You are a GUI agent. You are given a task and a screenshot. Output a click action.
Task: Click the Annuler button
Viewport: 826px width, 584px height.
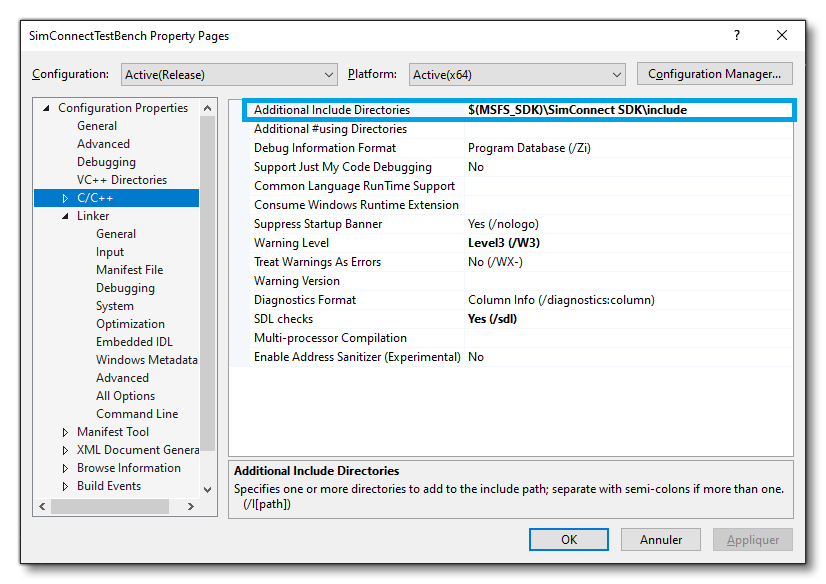[660, 539]
